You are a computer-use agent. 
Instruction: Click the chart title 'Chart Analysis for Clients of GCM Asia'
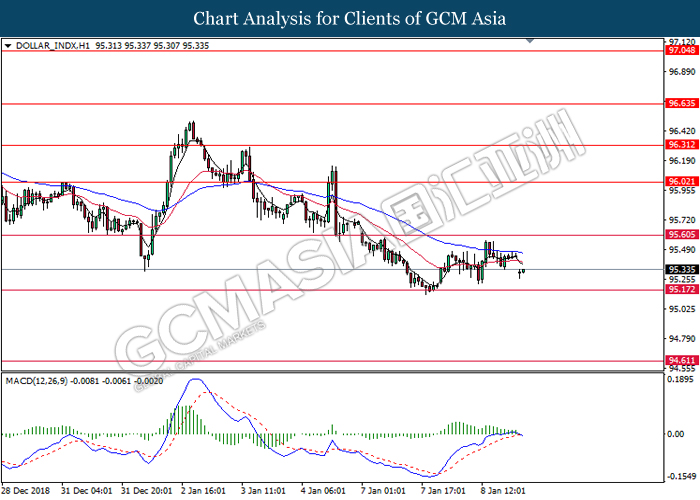tap(349, 18)
